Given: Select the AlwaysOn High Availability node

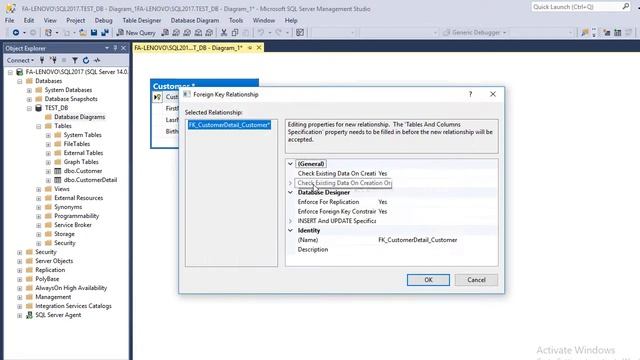Looking at the screenshot, I should coord(71,288).
